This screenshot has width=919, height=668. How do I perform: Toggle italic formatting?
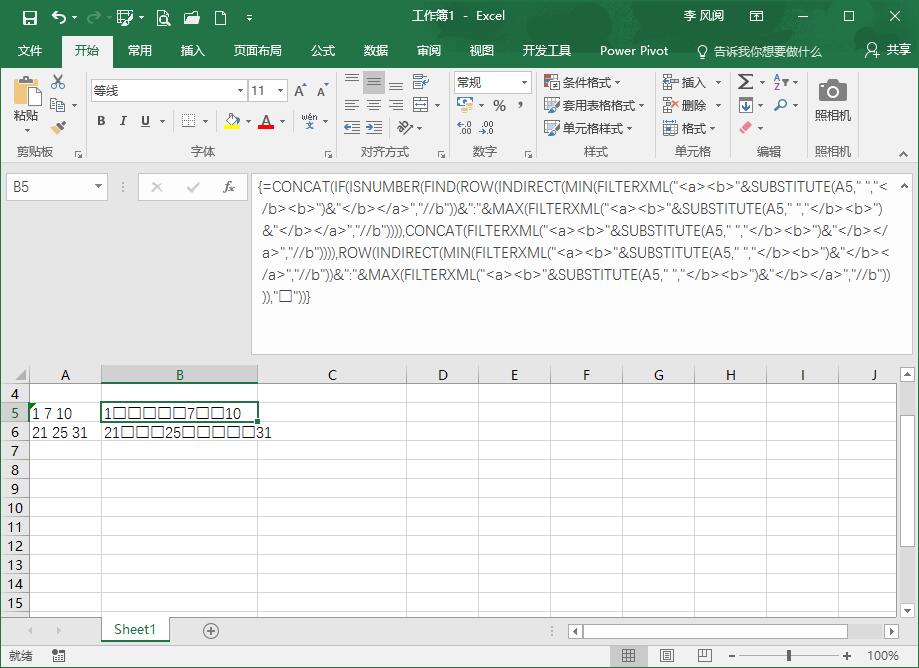pyautogui.click(x=123, y=121)
